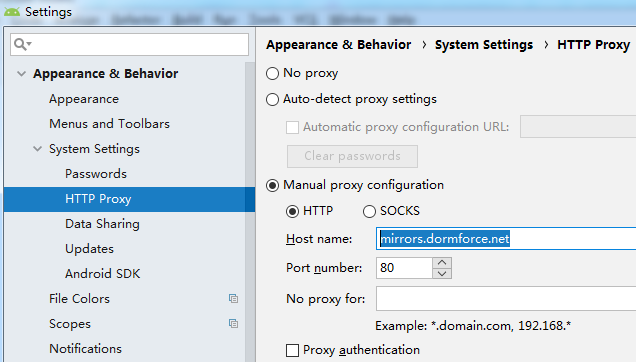This screenshot has width=636, height=362.
Task: Click the Example: *.domain.com hint text
Action: [x=473, y=326]
